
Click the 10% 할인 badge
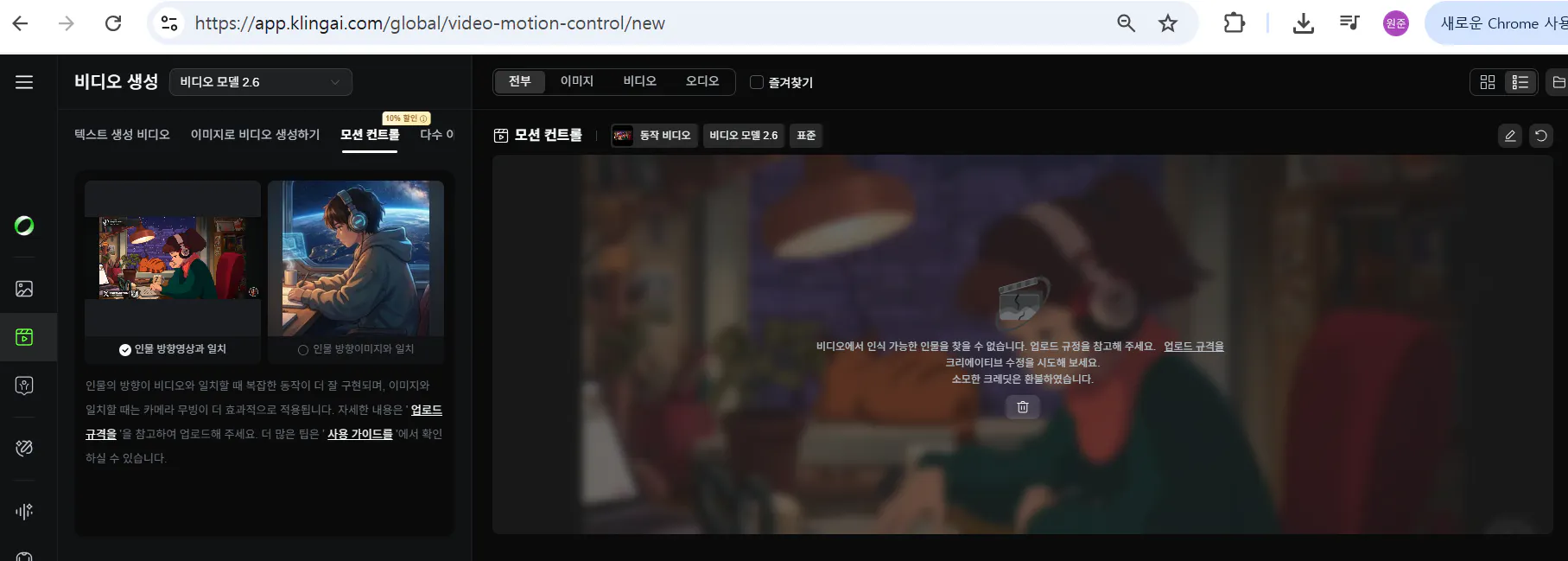pos(406,118)
